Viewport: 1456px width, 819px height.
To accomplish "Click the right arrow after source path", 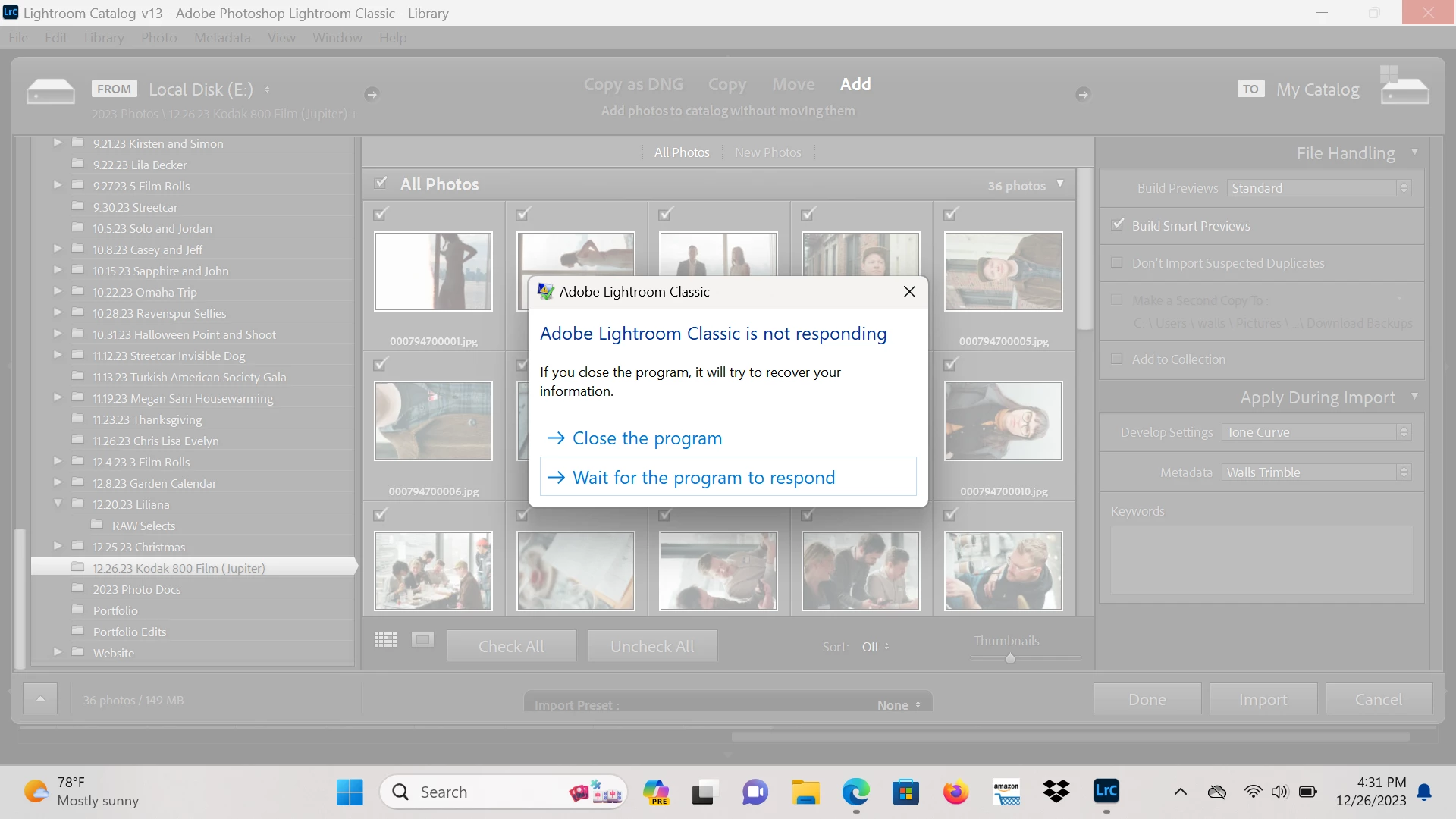I will pyautogui.click(x=372, y=94).
